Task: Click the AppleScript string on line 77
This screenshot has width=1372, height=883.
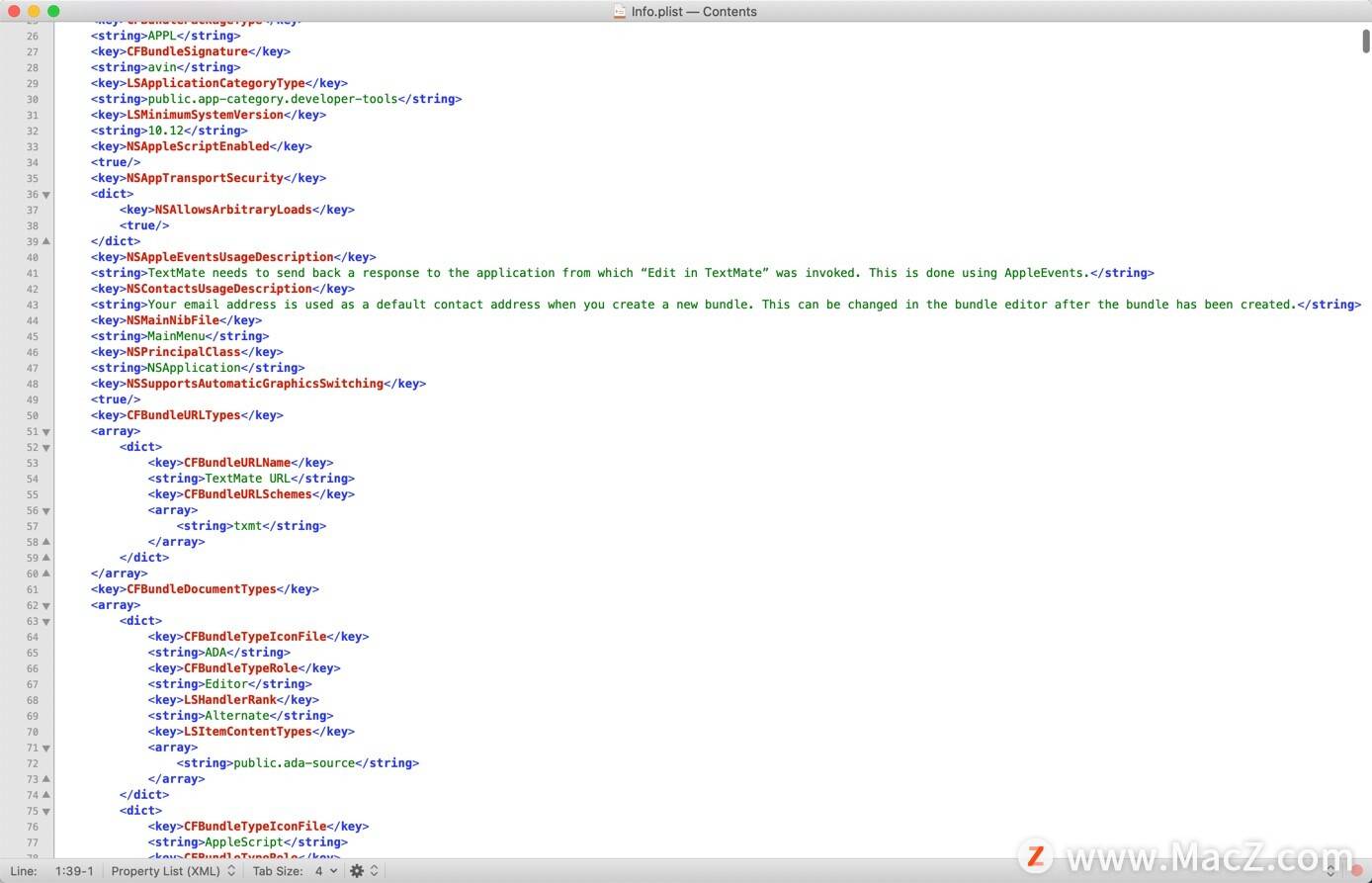Action: pyautogui.click(x=244, y=842)
